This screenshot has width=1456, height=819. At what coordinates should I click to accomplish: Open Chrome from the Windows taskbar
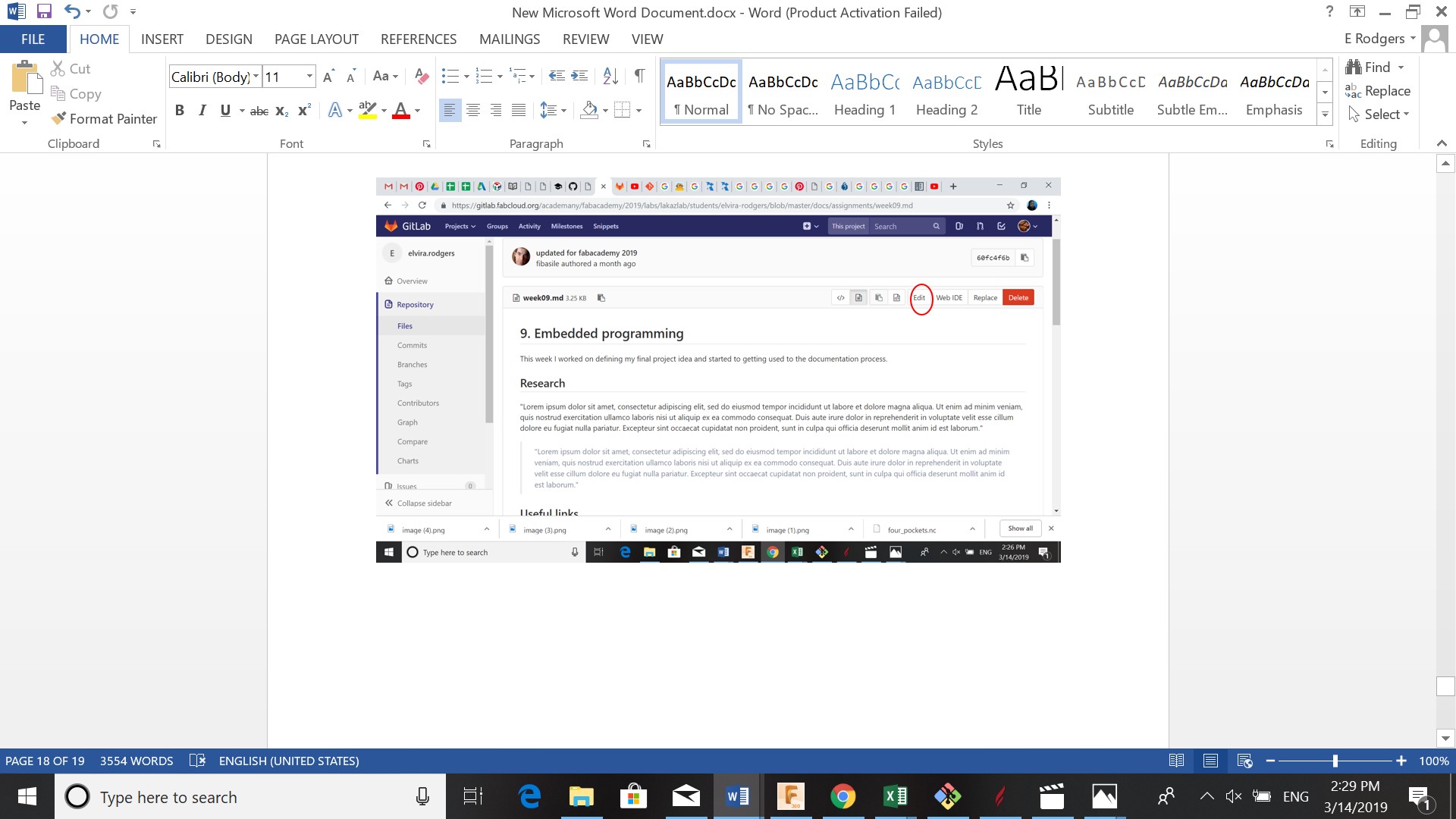tap(843, 796)
